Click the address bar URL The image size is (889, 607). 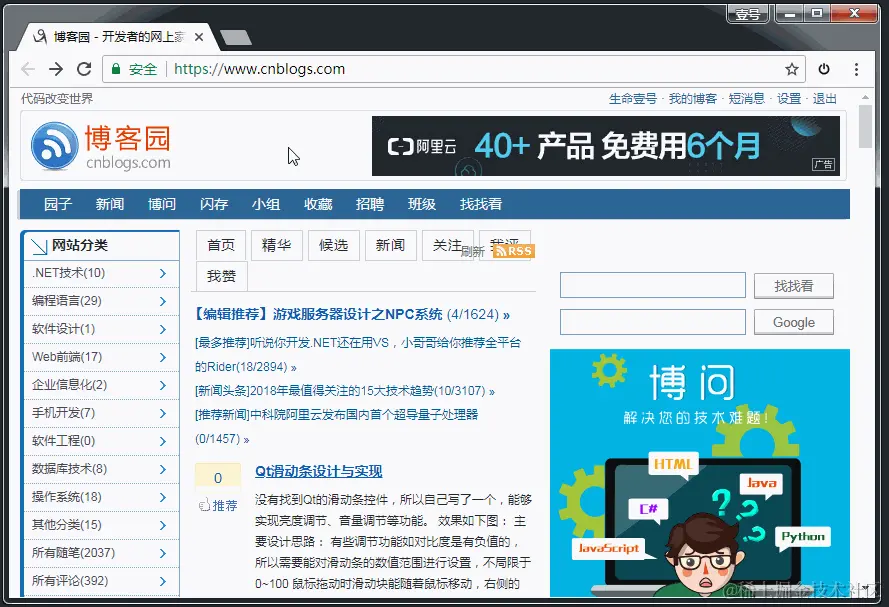coord(259,69)
